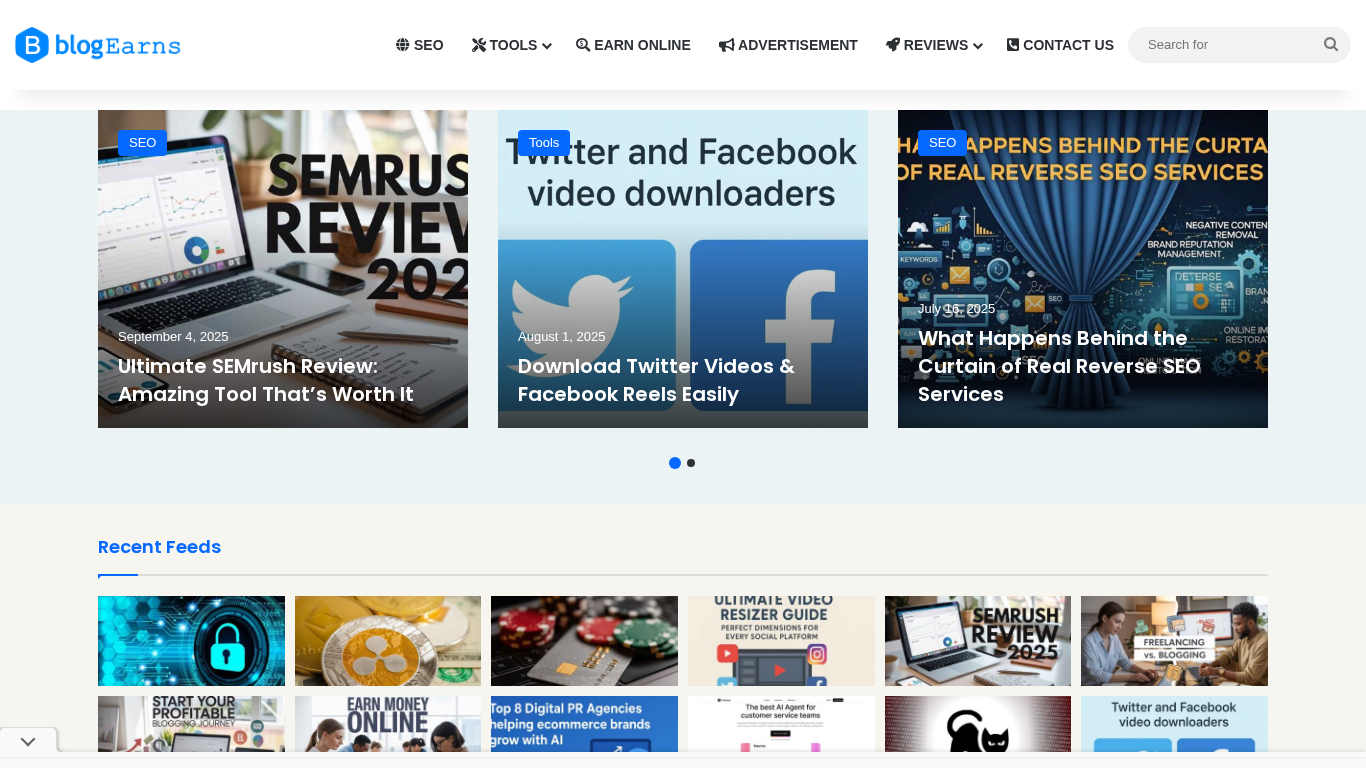Click the phone icon beside Contact Us
Image resolution: width=1366 pixels, height=768 pixels.
pos(1013,45)
